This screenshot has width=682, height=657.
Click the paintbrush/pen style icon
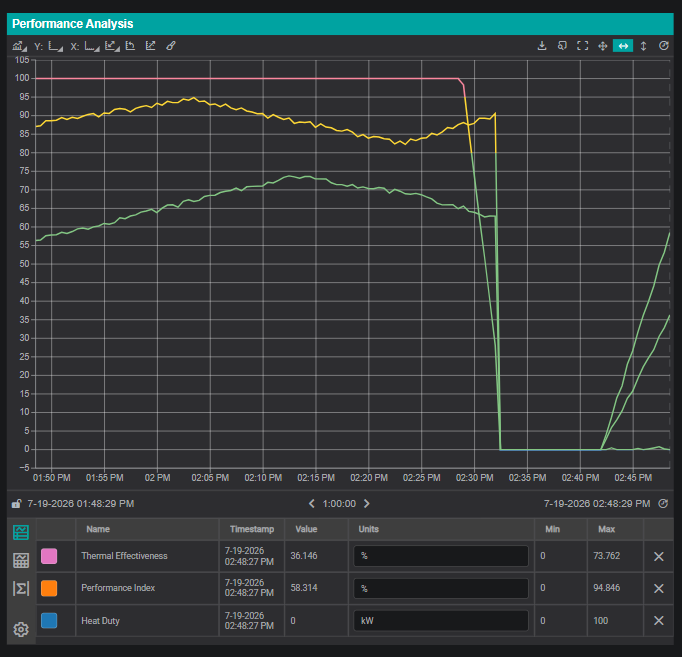(x=170, y=46)
